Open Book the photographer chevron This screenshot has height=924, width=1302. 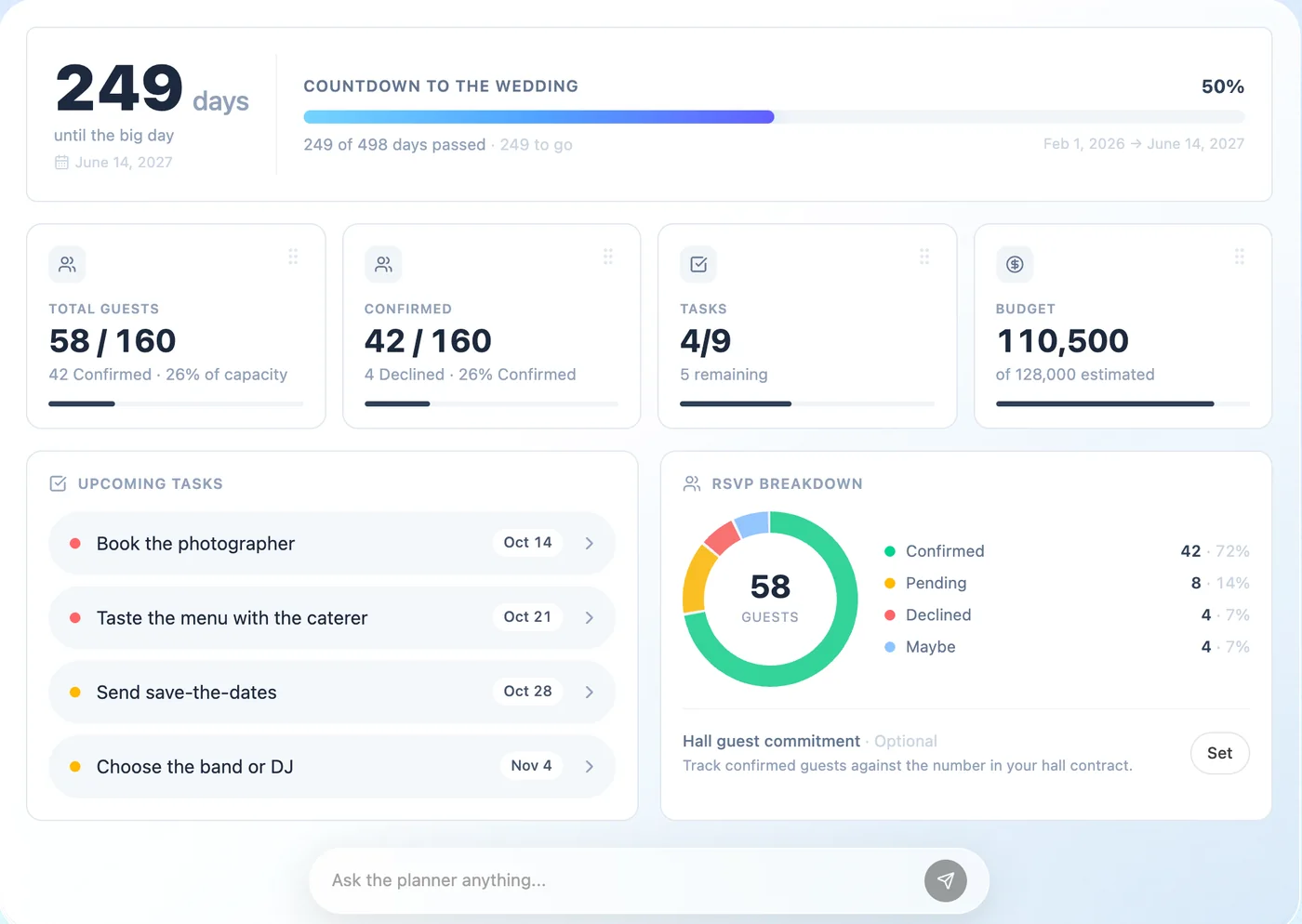point(590,543)
